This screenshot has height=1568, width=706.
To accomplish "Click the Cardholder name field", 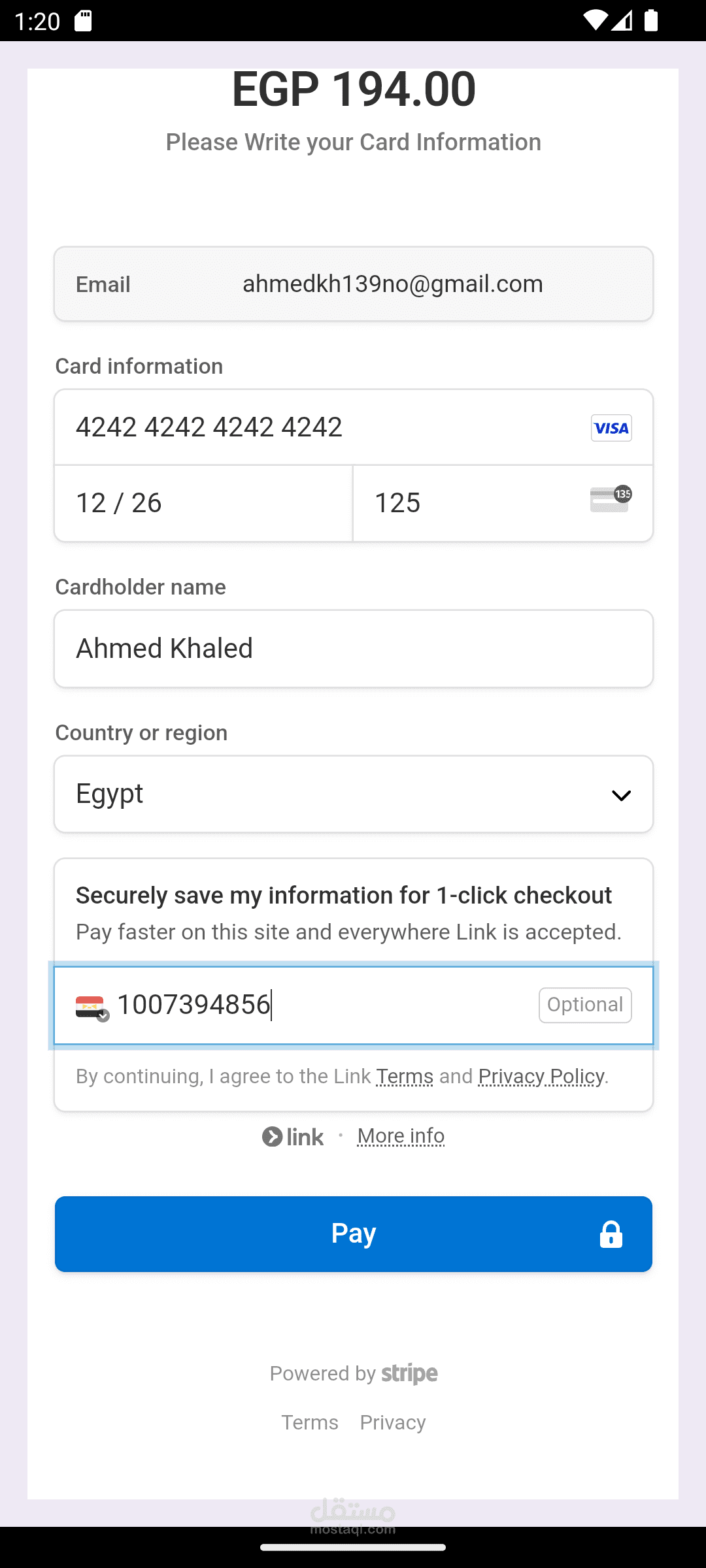I will pos(353,649).
